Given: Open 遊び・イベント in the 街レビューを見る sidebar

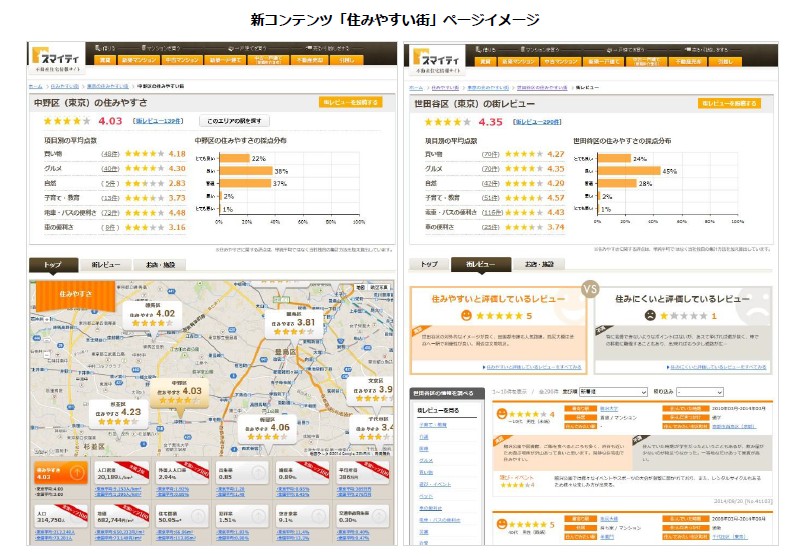Looking at the screenshot, I should pyautogui.click(x=435, y=484).
